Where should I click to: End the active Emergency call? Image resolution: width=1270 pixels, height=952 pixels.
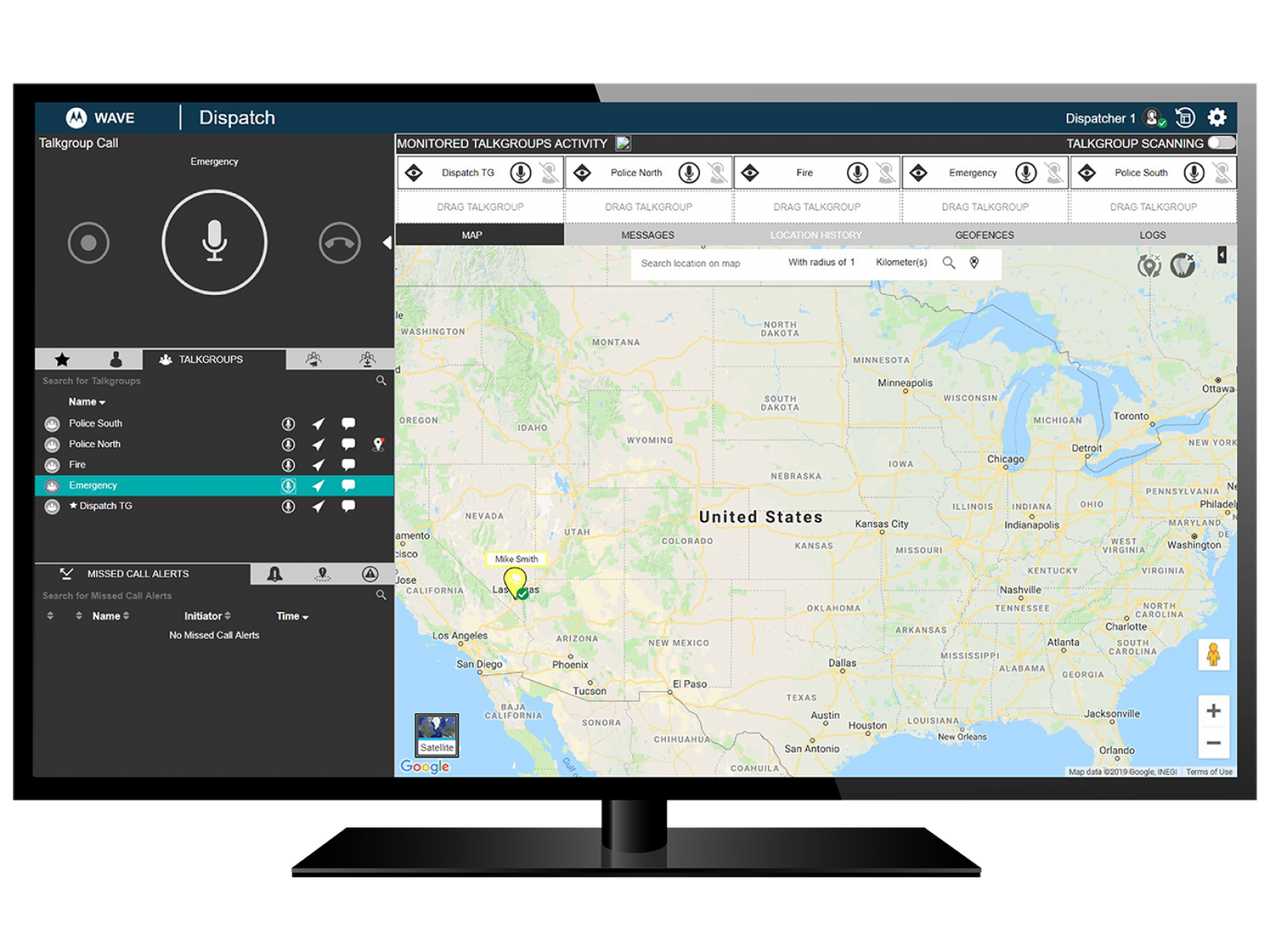(x=339, y=244)
